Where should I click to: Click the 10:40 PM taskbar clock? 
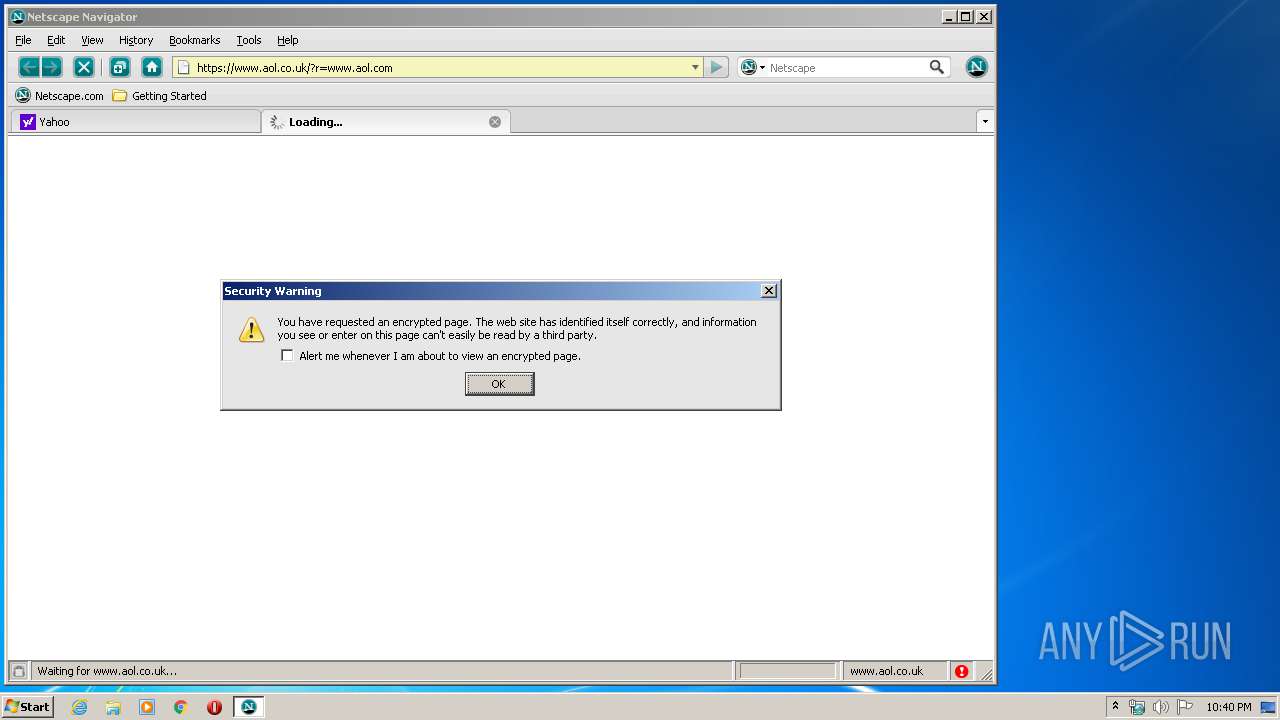pos(1228,707)
